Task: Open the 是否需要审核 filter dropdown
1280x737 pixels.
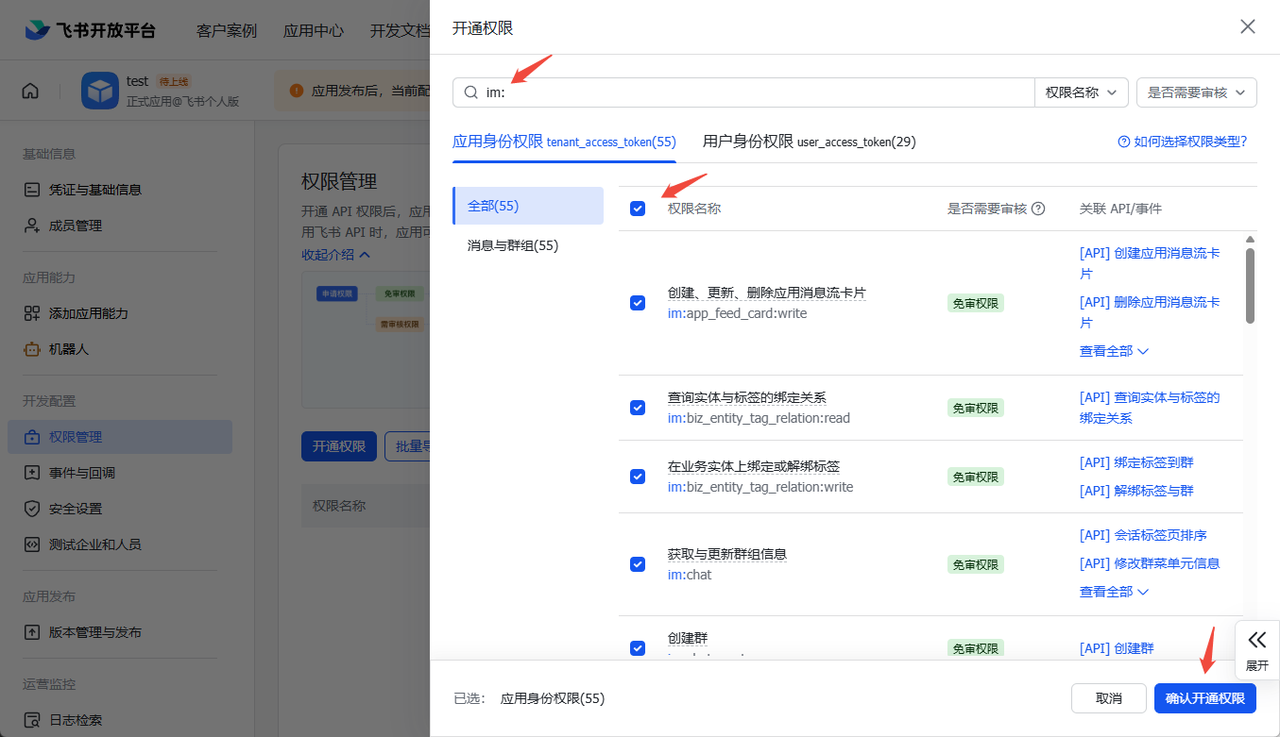Action: 1196,92
